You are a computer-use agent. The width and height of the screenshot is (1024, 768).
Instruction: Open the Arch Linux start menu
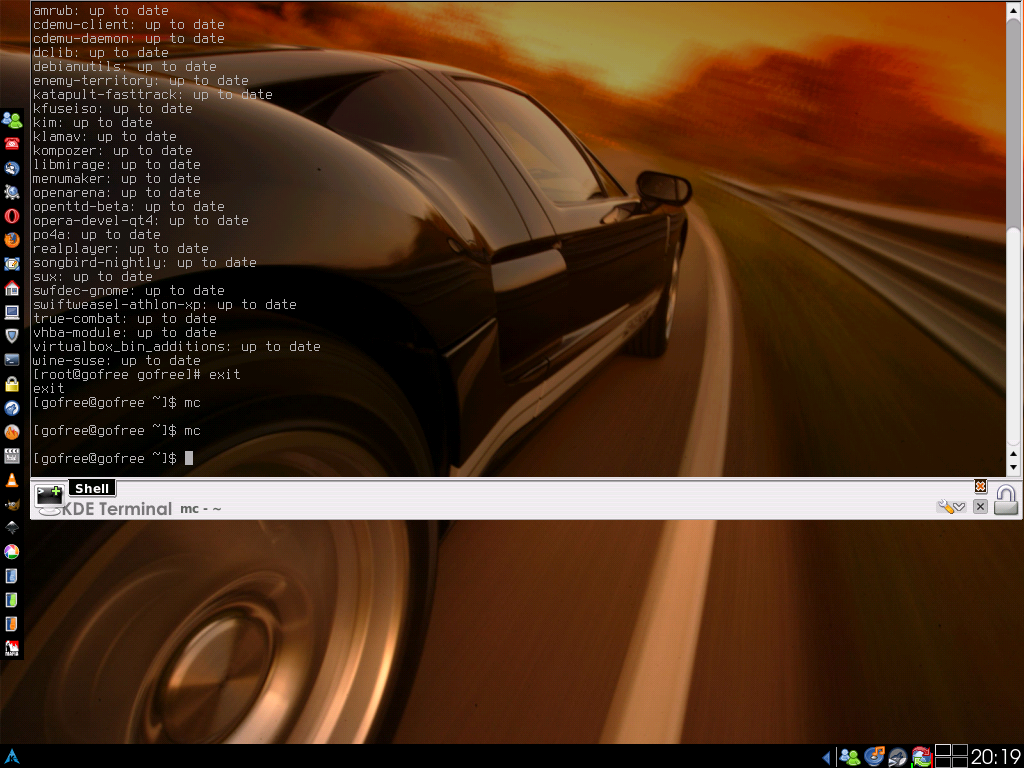click(12, 757)
